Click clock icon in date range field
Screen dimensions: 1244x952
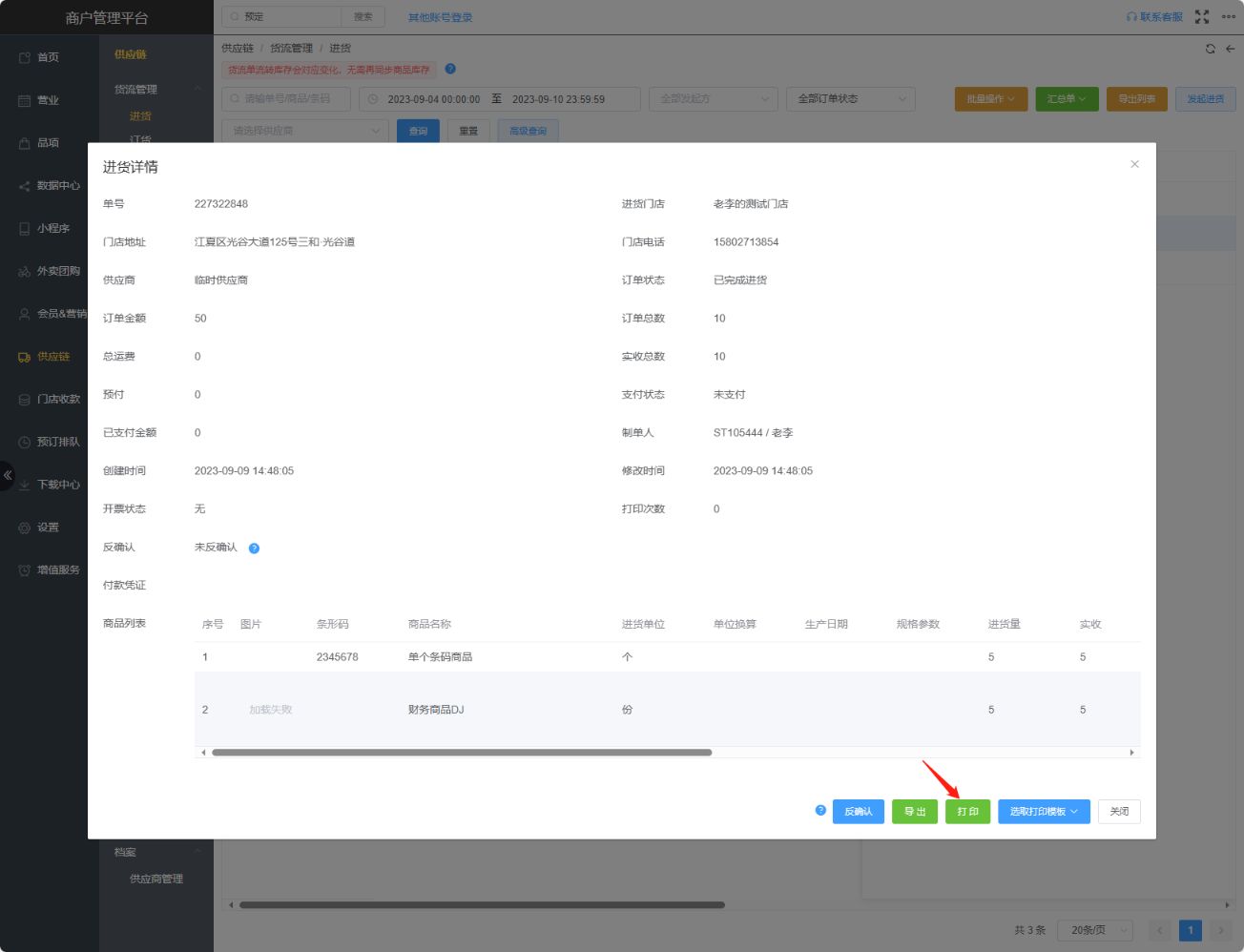tap(373, 99)
